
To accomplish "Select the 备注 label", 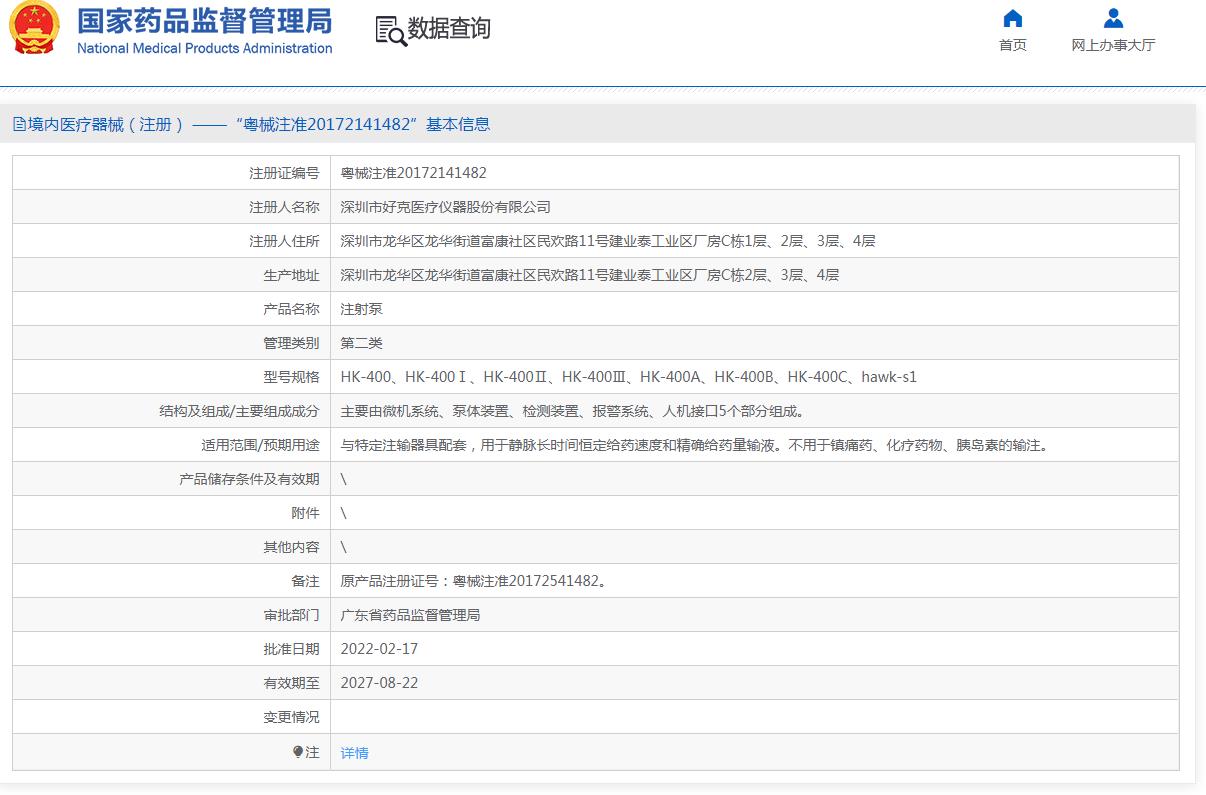I will [305, 581].
